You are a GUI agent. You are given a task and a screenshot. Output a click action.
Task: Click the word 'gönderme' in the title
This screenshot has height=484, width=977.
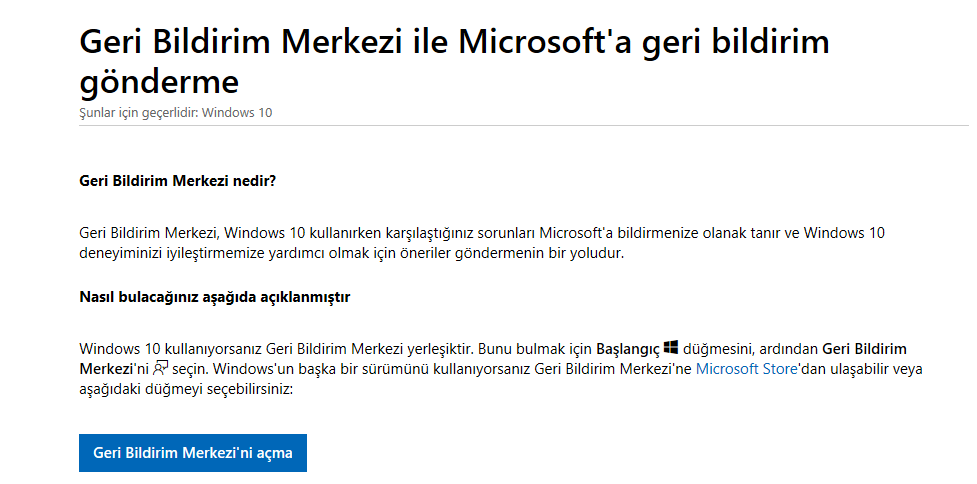(159, 83)
